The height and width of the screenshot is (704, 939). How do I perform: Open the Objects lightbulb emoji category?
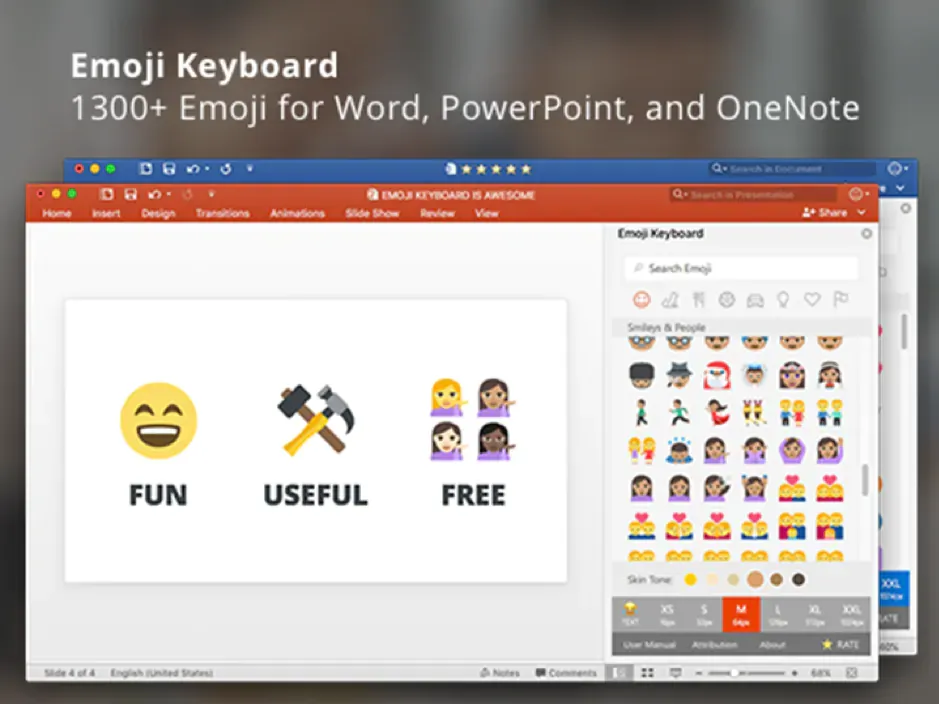click(x=783, y=299)
